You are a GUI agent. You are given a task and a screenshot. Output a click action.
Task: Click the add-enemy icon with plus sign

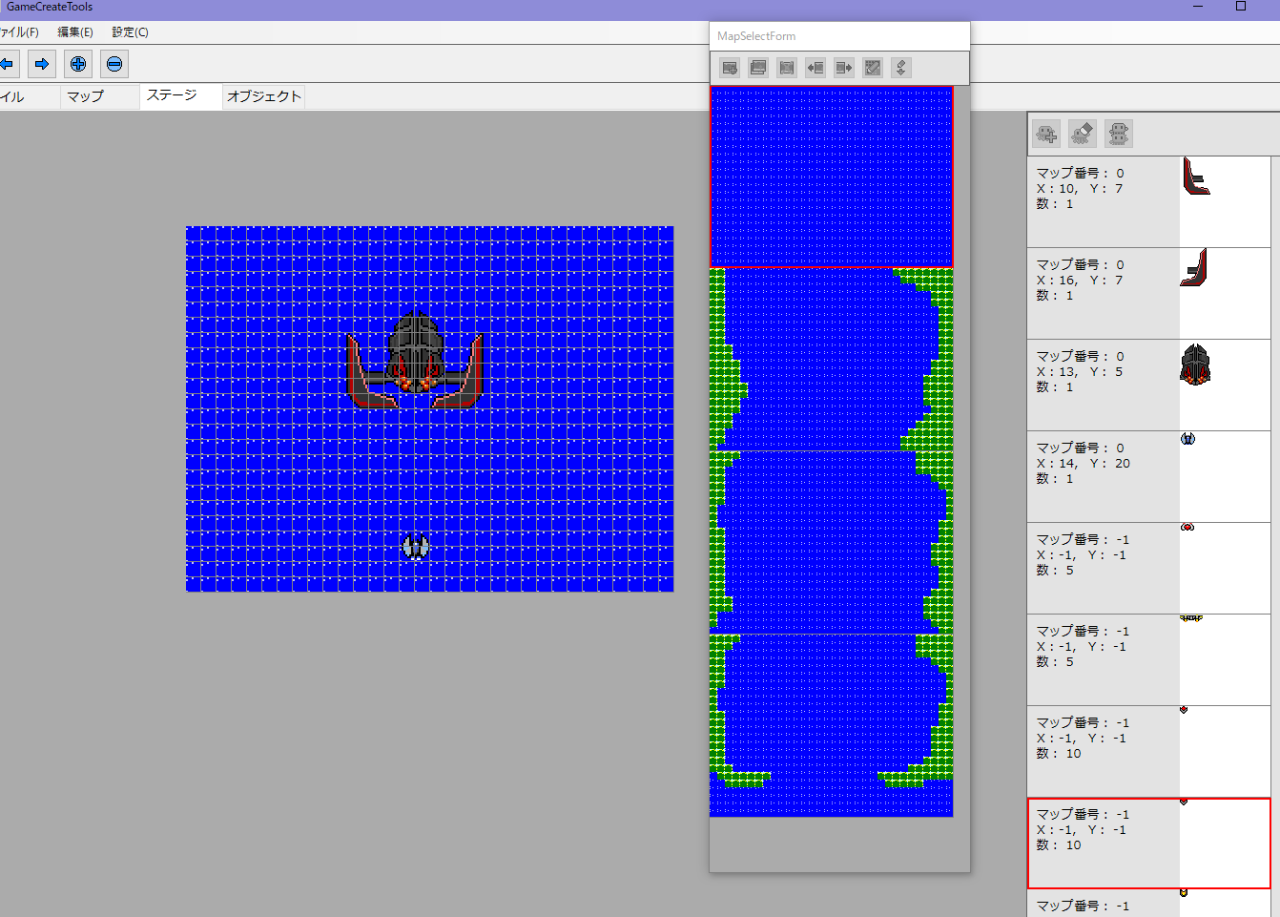[1047, 133]
